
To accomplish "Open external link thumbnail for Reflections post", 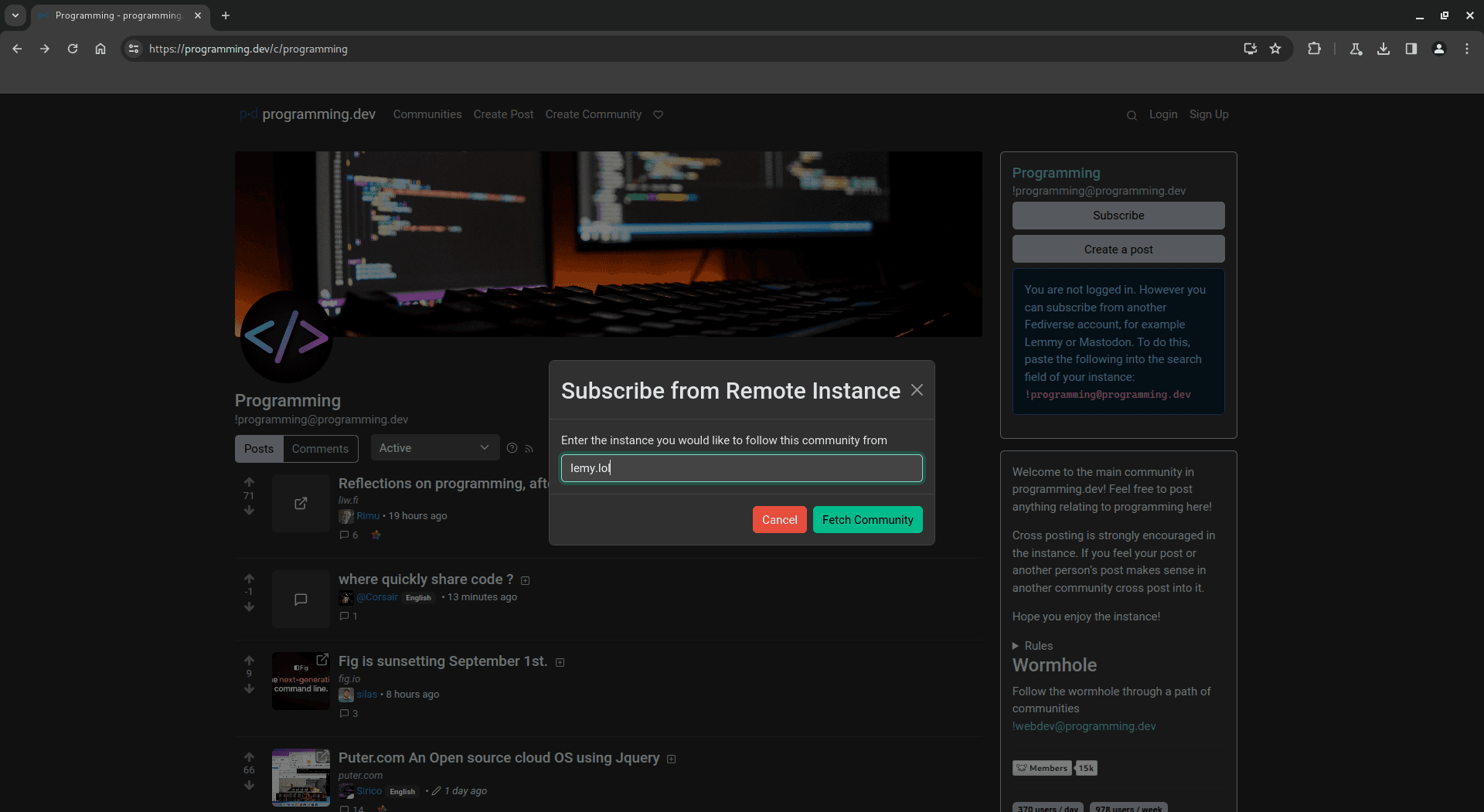I will coord(301,503).
